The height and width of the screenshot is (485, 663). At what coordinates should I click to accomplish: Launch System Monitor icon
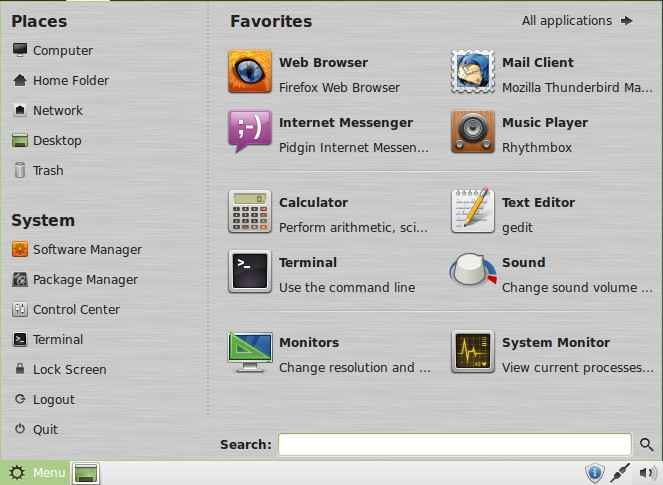(472, 351)
